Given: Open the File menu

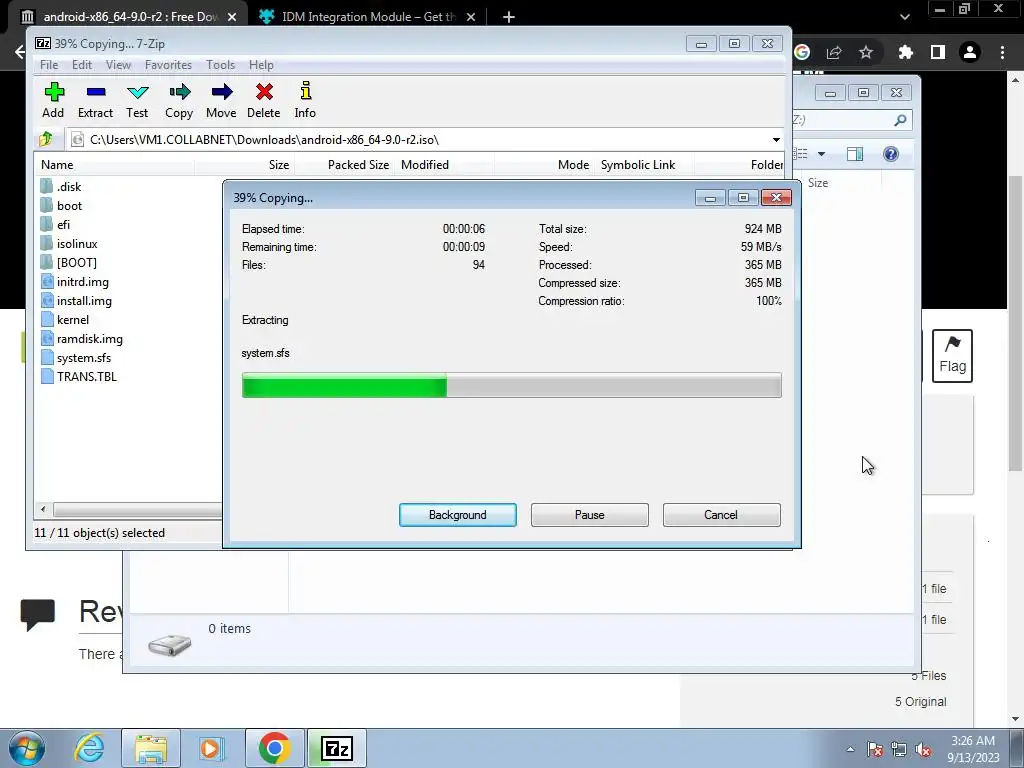Looking at the screenshot, I should tap(49, 65).
